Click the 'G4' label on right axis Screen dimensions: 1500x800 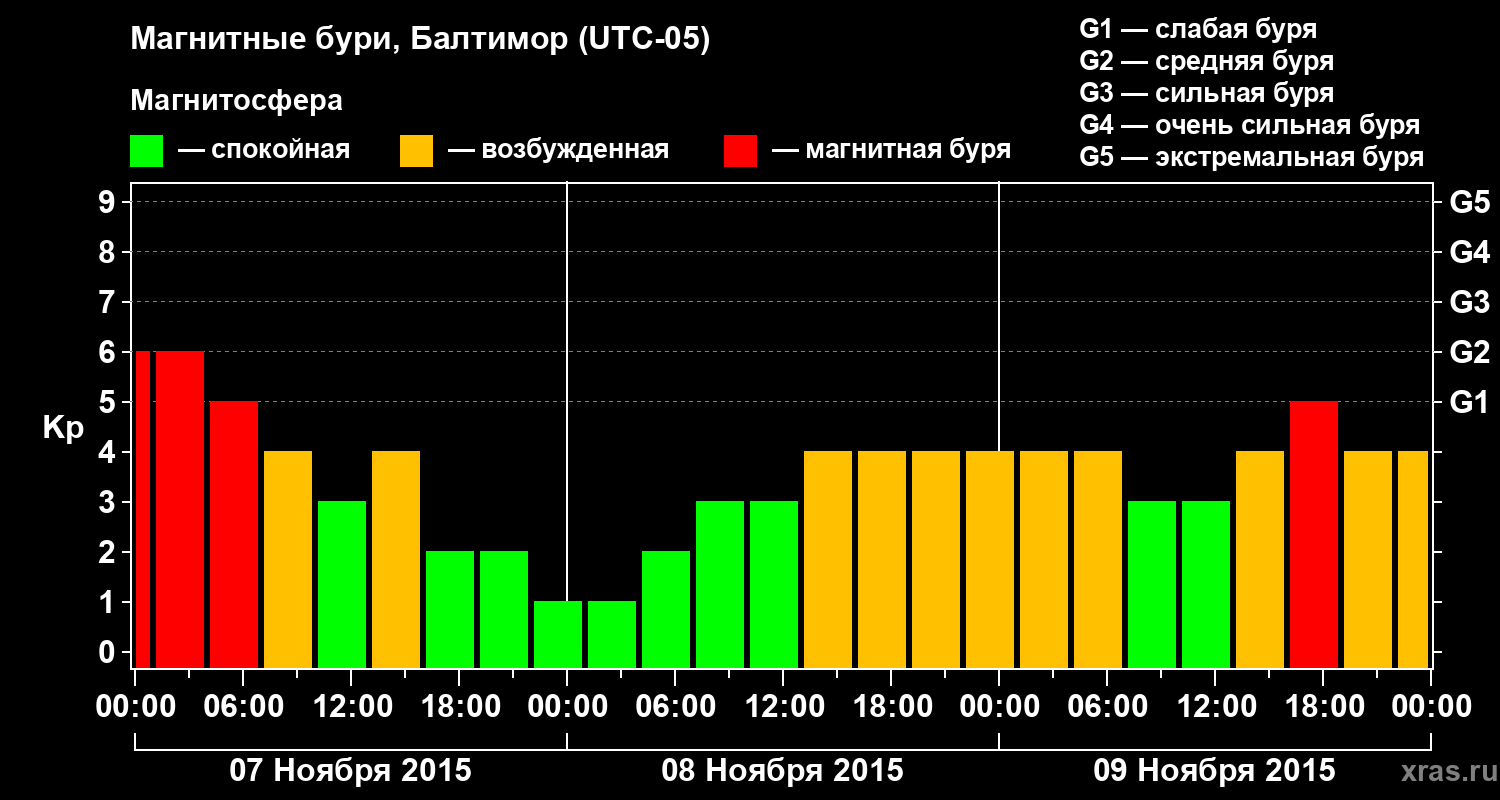(x=1469, y=253)
